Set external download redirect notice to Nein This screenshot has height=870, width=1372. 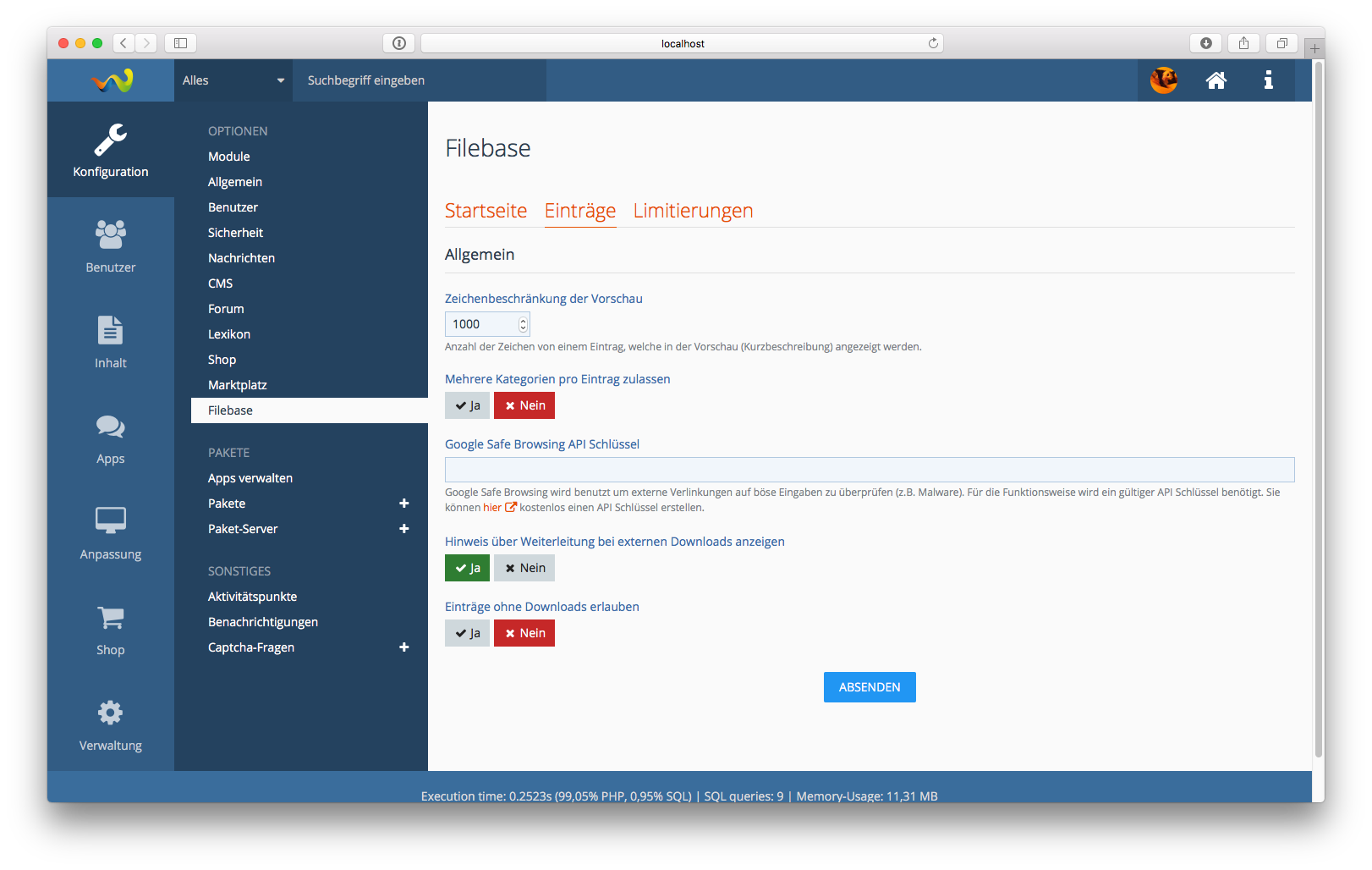pyautogui.click(x=524, y=568)
